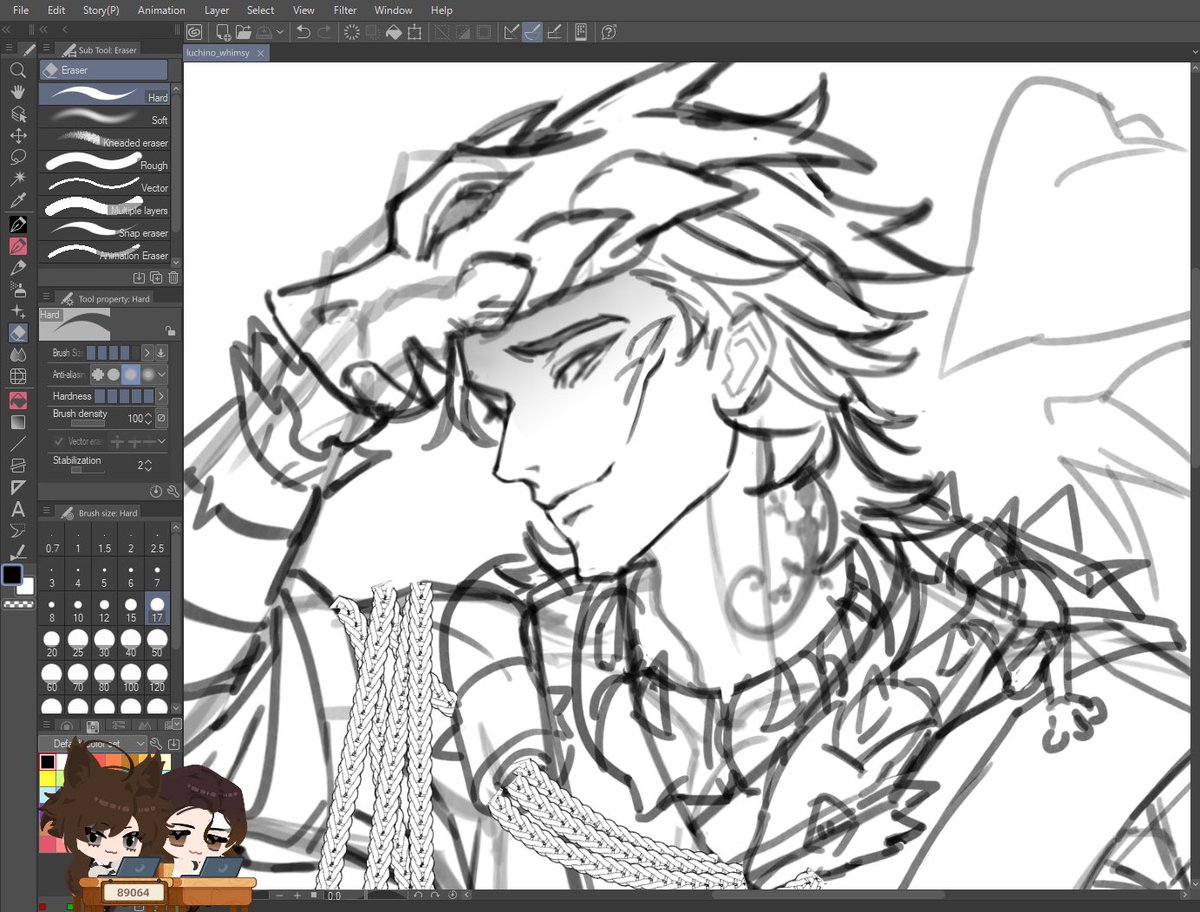Open the Window menu
1200x912 pixels.
[x=393, y=10]
